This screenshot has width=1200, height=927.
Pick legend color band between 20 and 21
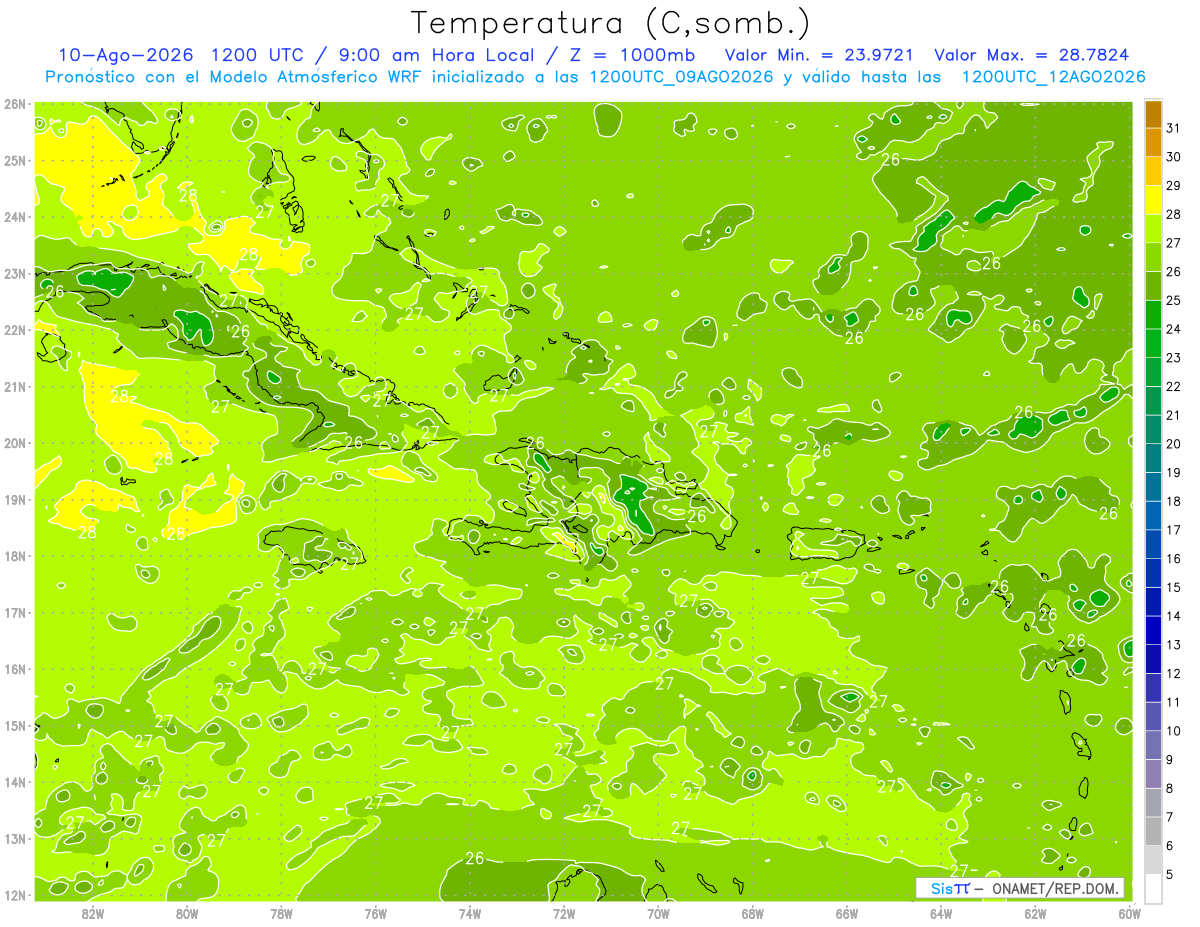click(x=1153, y=430)
